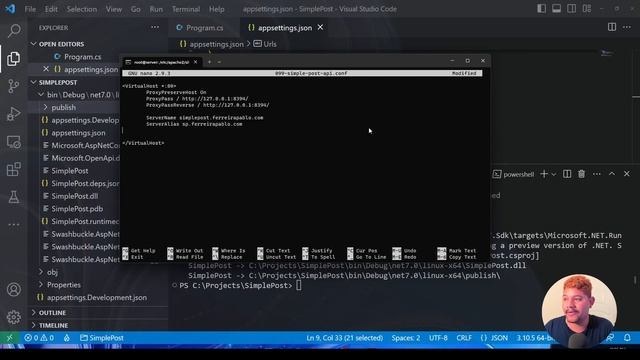Show errors and warnings count in status bar
Viewport: 640px width, 360px height.
tap(39, 338)
